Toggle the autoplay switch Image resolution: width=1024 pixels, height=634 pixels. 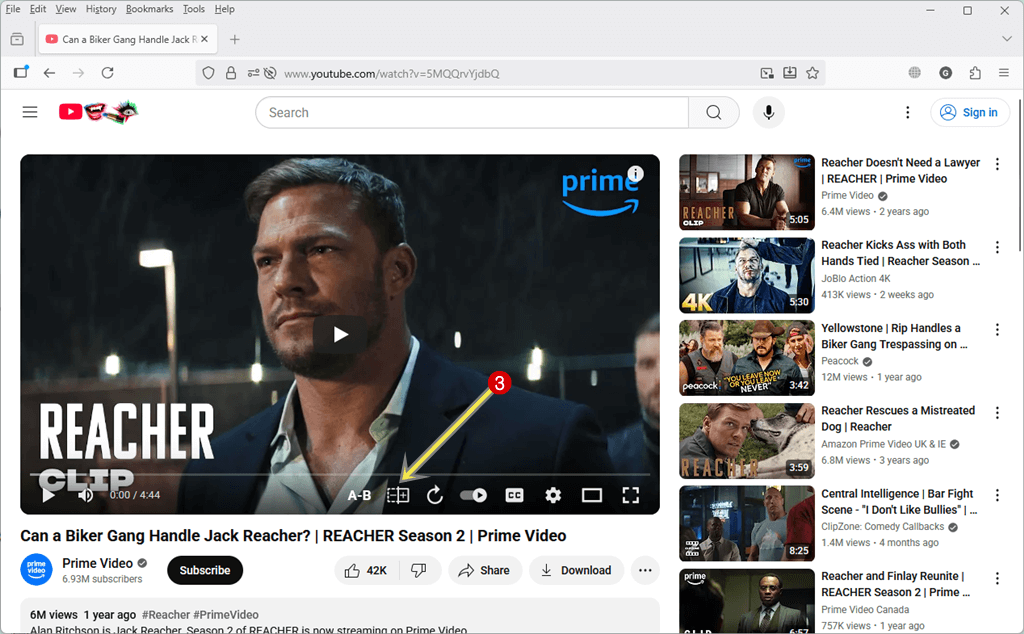473,496
